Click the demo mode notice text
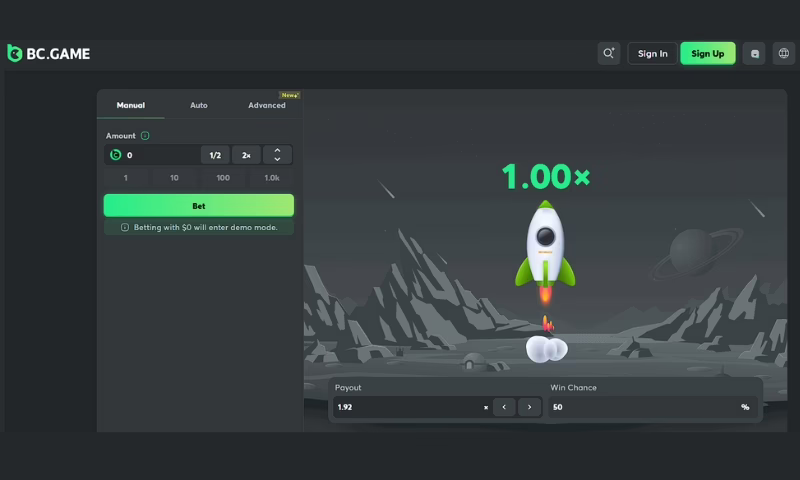 coord(206,228)
